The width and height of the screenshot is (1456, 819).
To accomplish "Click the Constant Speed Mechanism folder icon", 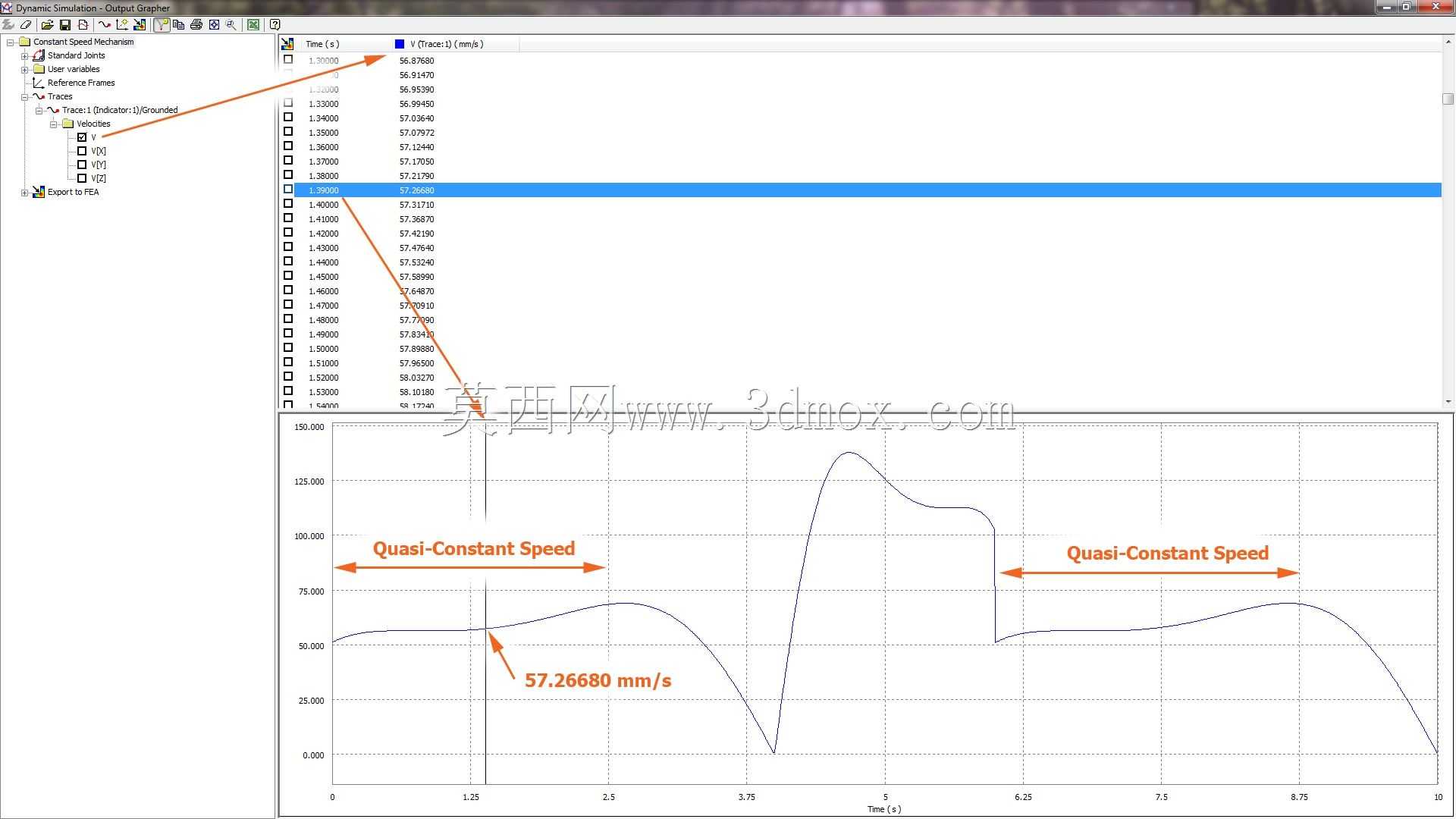I will pos(24,42).
